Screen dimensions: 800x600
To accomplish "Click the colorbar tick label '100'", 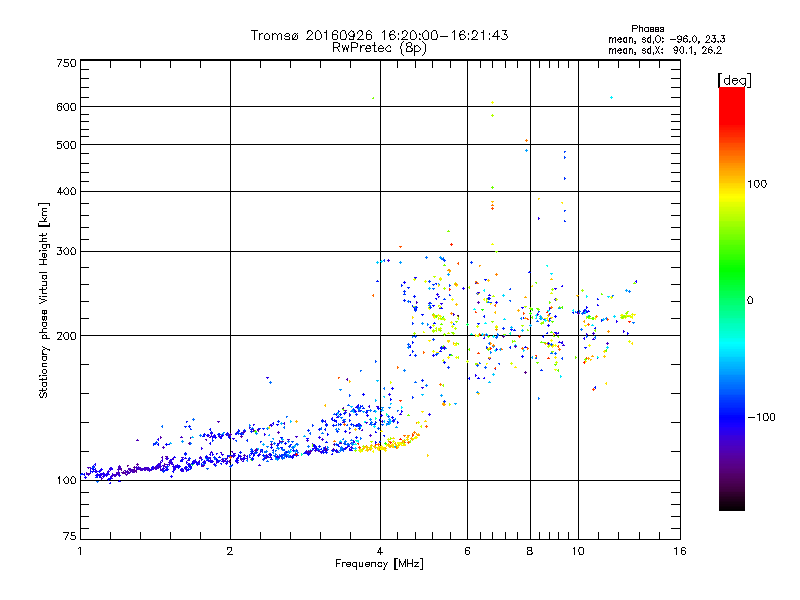I will [757, 184].
